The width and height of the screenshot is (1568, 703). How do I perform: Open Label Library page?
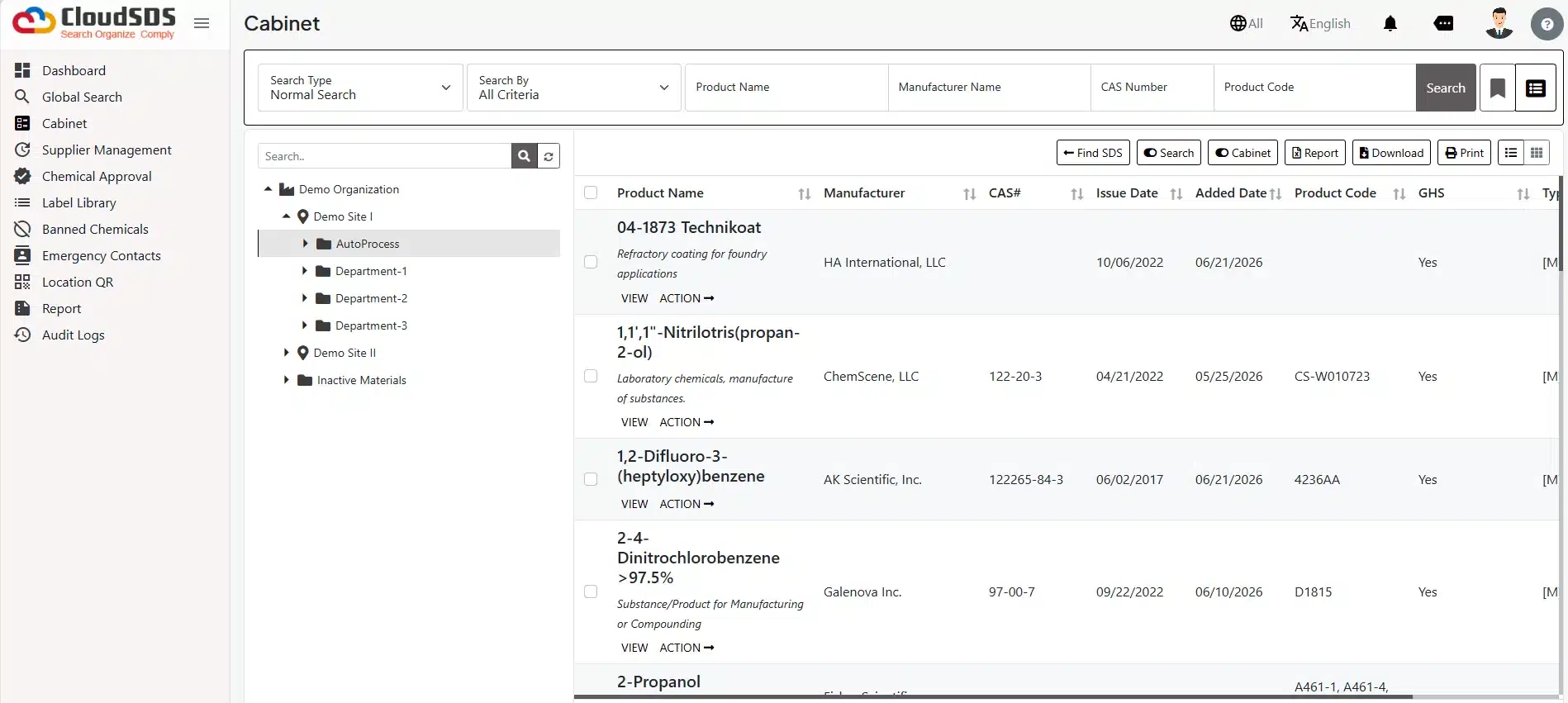[x=78, y=202]
